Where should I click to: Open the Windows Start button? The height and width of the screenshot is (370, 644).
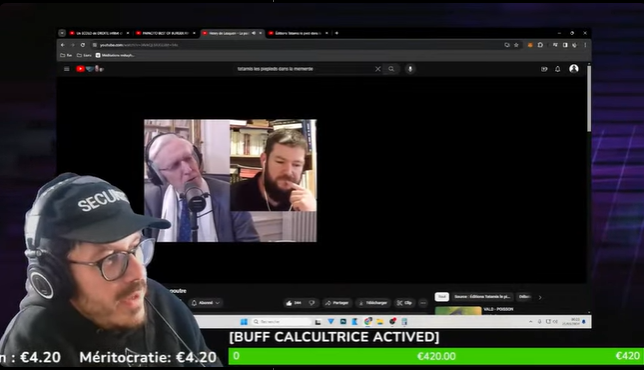click(x=244, y=322)
